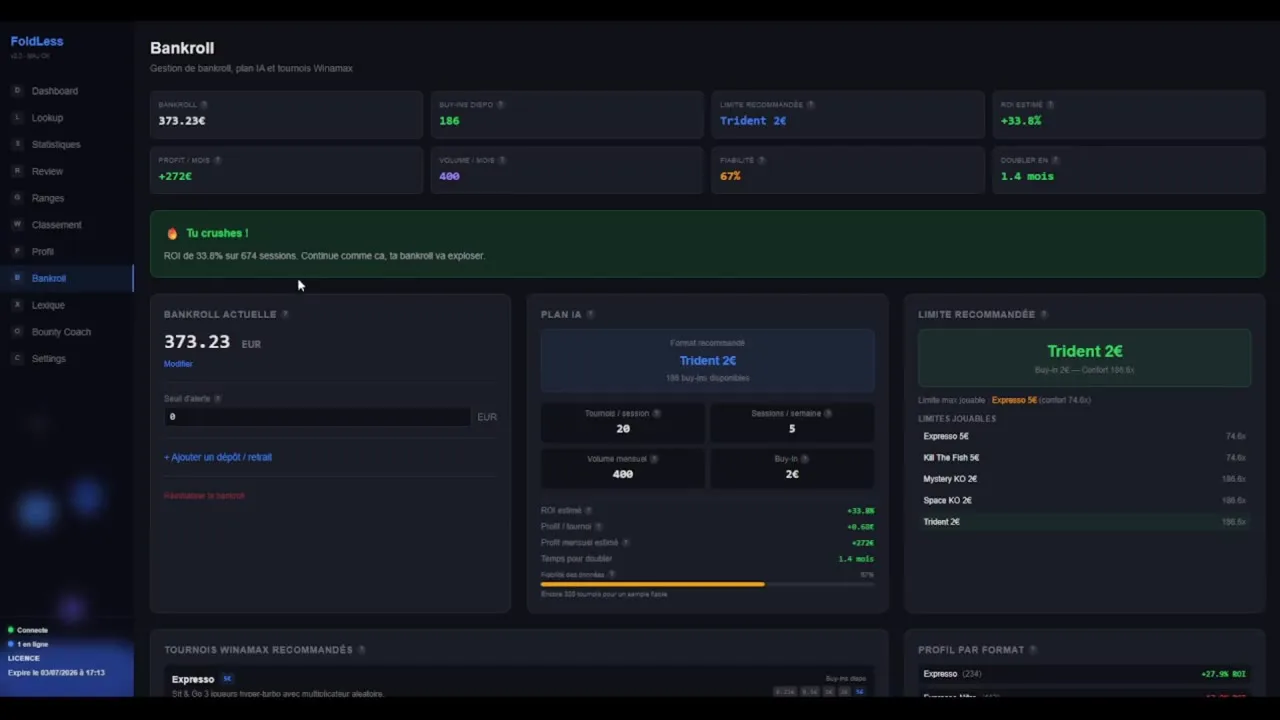Open help icon beside PROFIT / MOIS

click(x=217, y=160)
